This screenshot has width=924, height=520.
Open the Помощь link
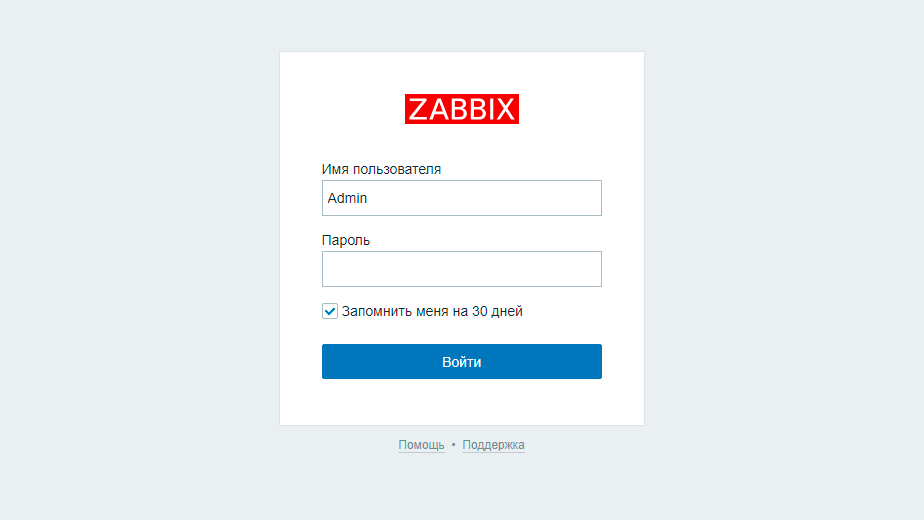pos(421,445)
